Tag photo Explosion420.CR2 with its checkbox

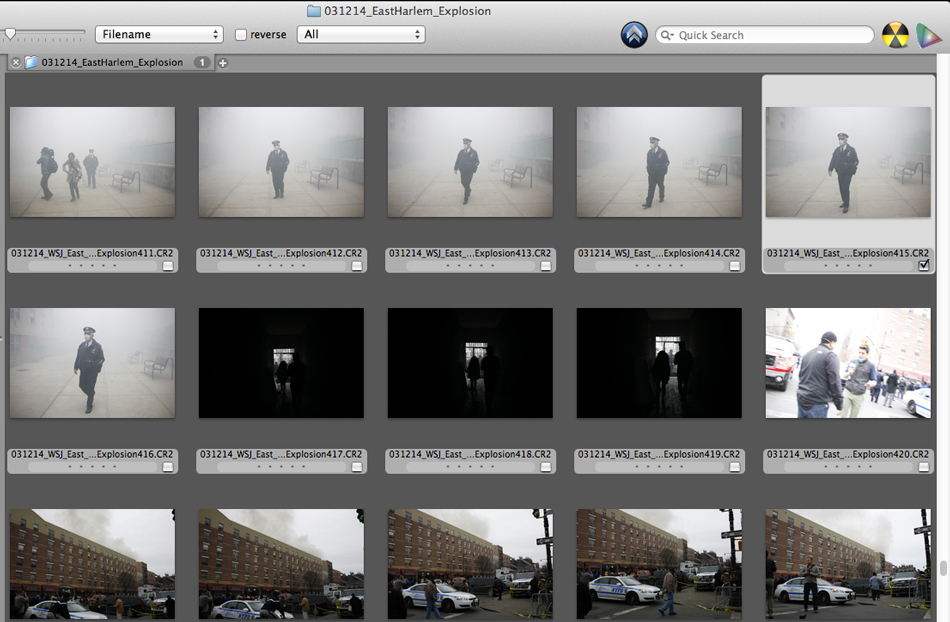[924, 467]
